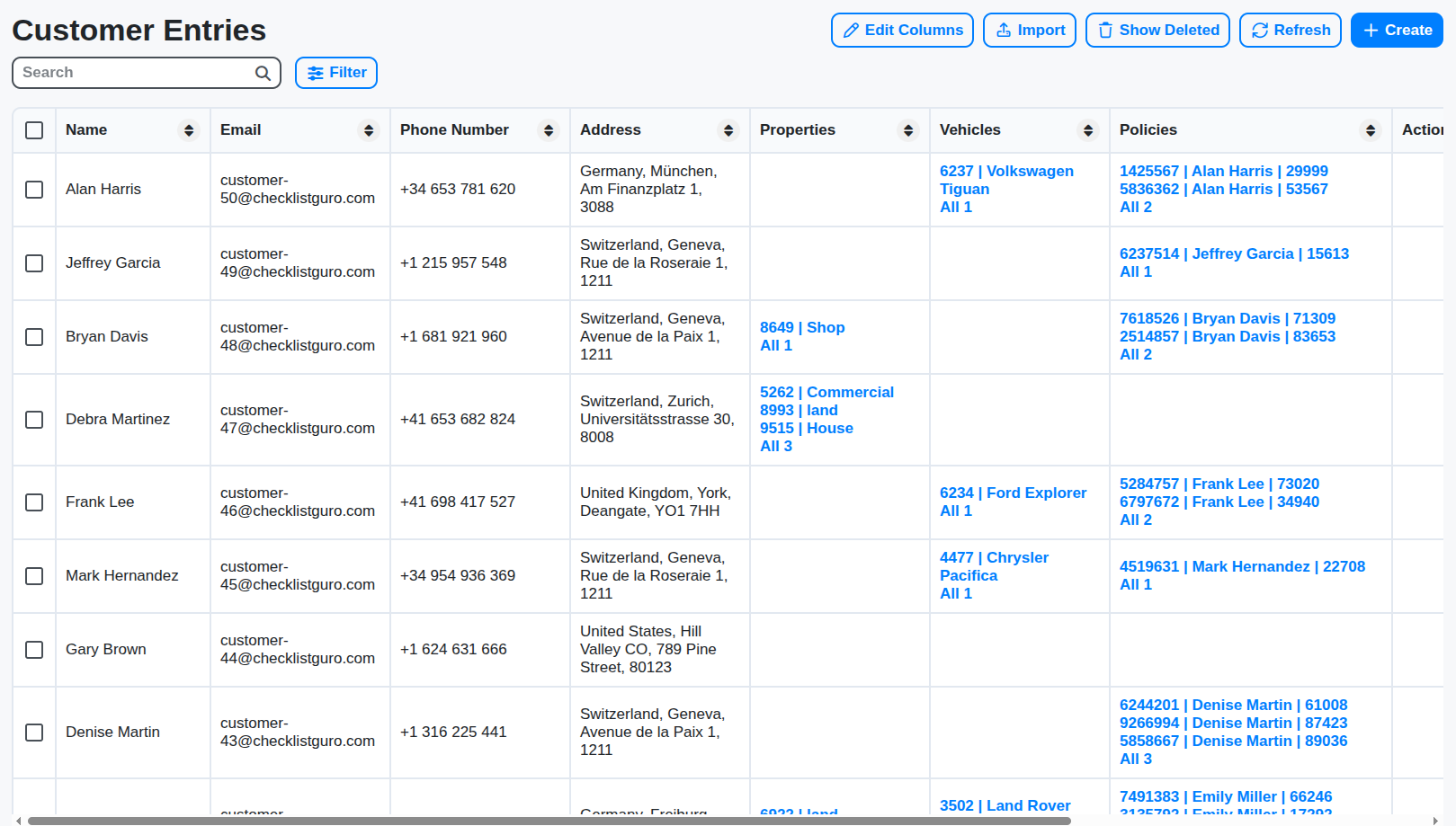Click the Create plus icon
Viewport: 1456px width, 826px height.
click(1369, 30)
